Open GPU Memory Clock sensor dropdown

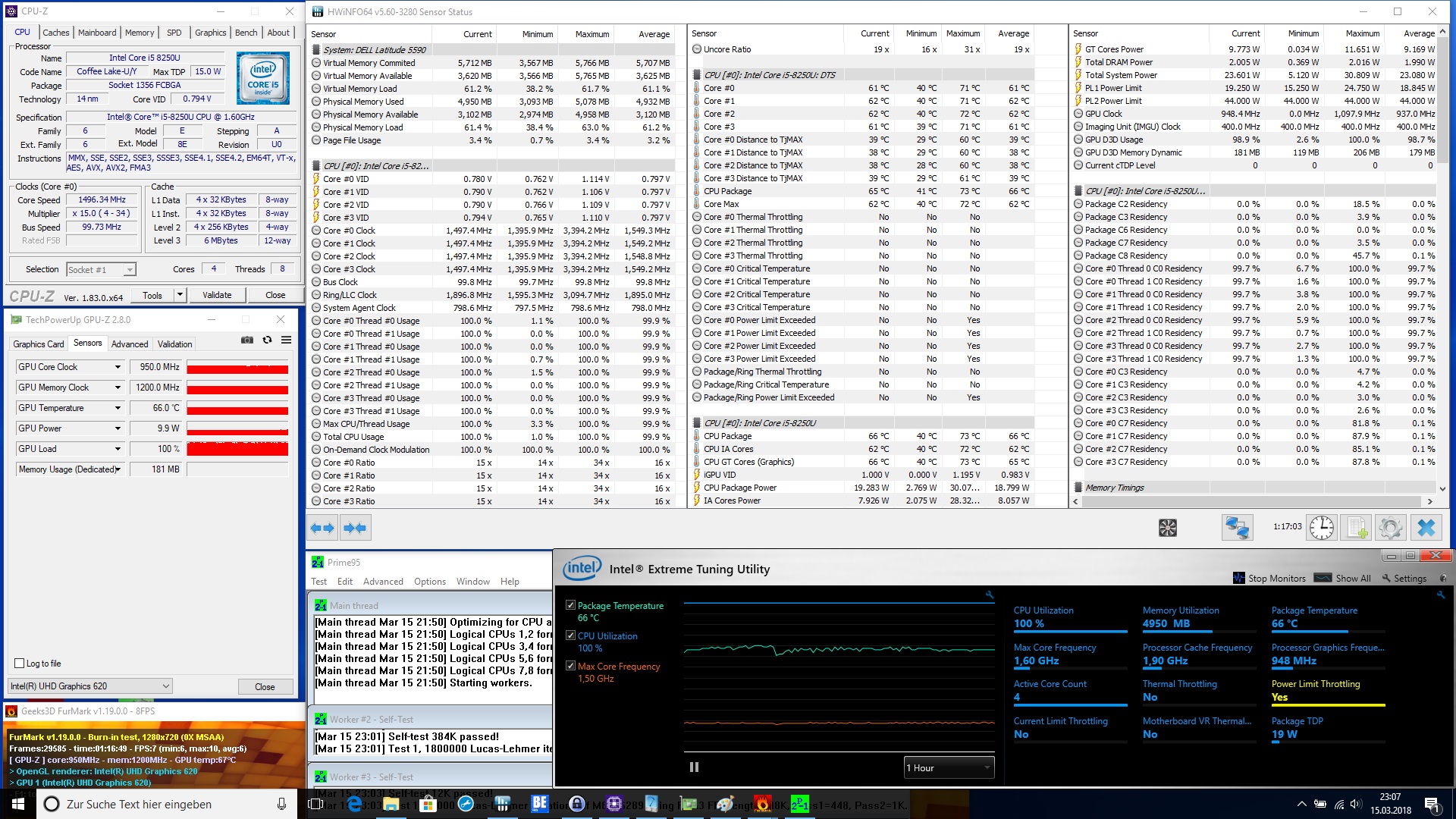(x=118, y=388)
